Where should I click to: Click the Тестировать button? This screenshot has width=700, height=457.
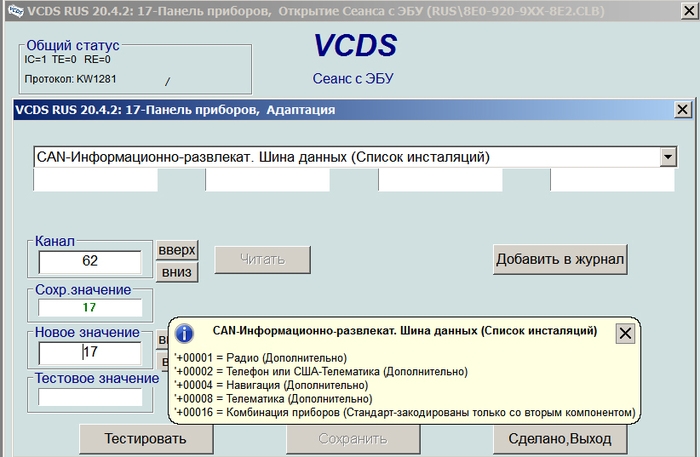tap(146, 439)
